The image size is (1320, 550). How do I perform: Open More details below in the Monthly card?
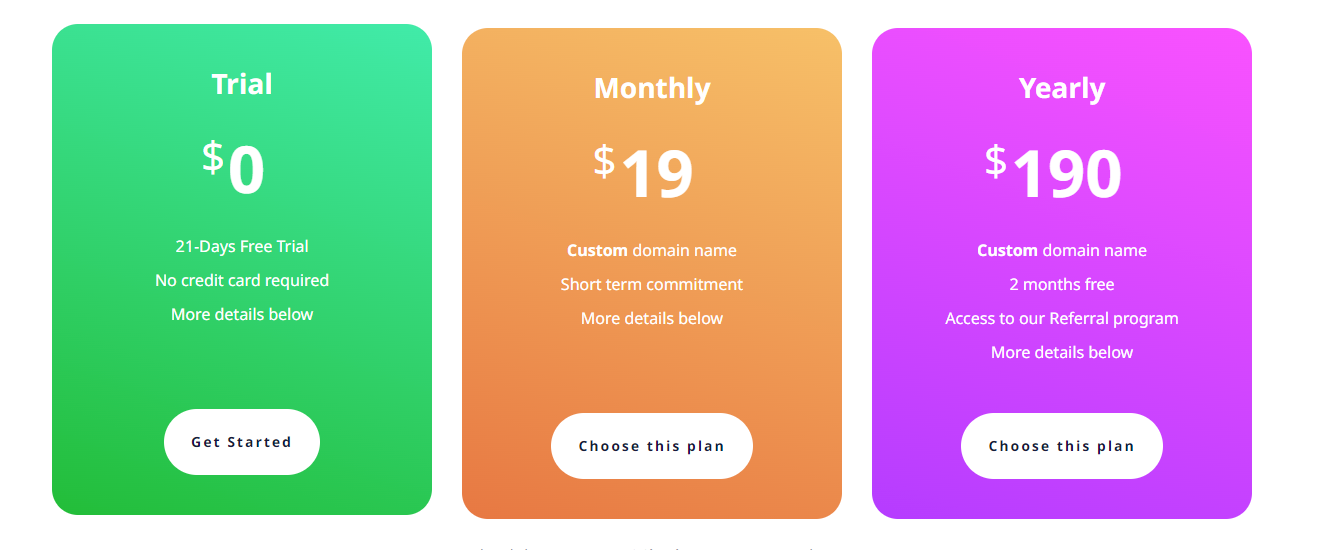tap(652, 319)
